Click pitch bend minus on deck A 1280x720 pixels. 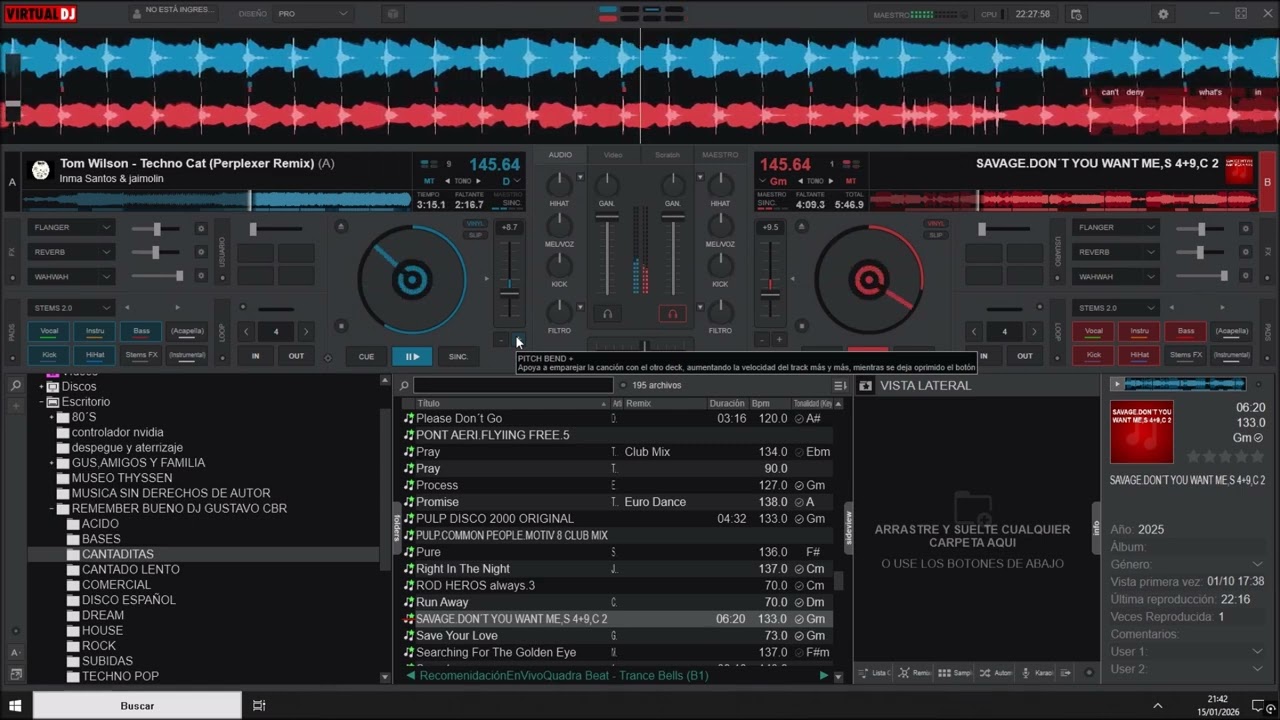point(501,340)
